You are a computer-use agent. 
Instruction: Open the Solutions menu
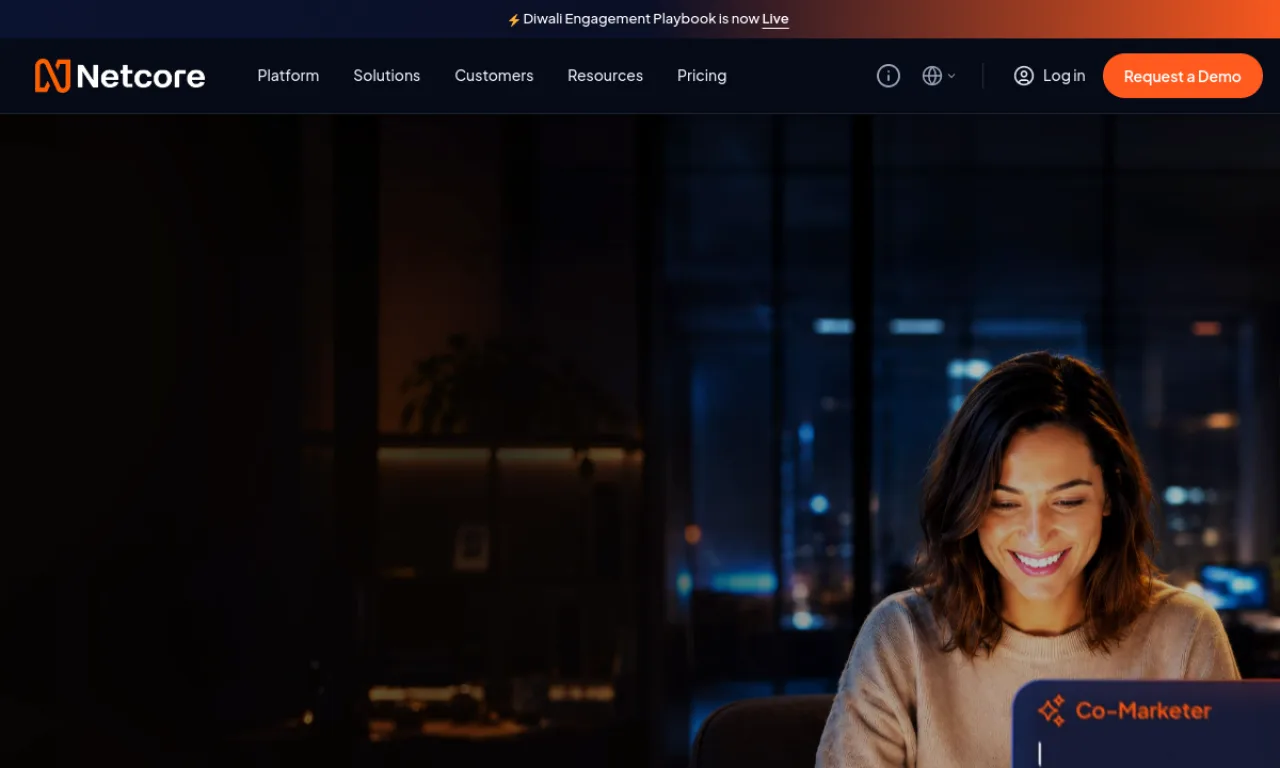[x=386, y=76]
